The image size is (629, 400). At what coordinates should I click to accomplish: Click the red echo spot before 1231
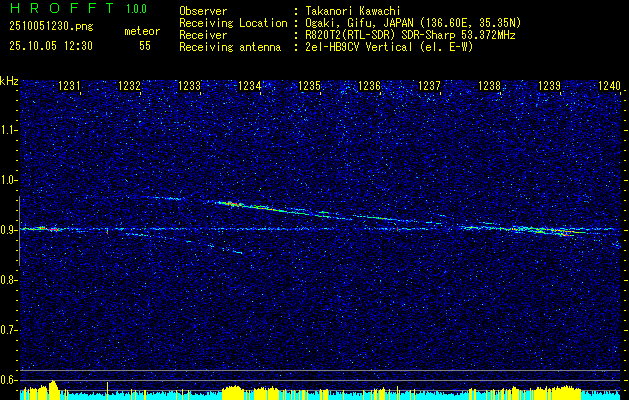pyautogui.click(x=55, y=229)
